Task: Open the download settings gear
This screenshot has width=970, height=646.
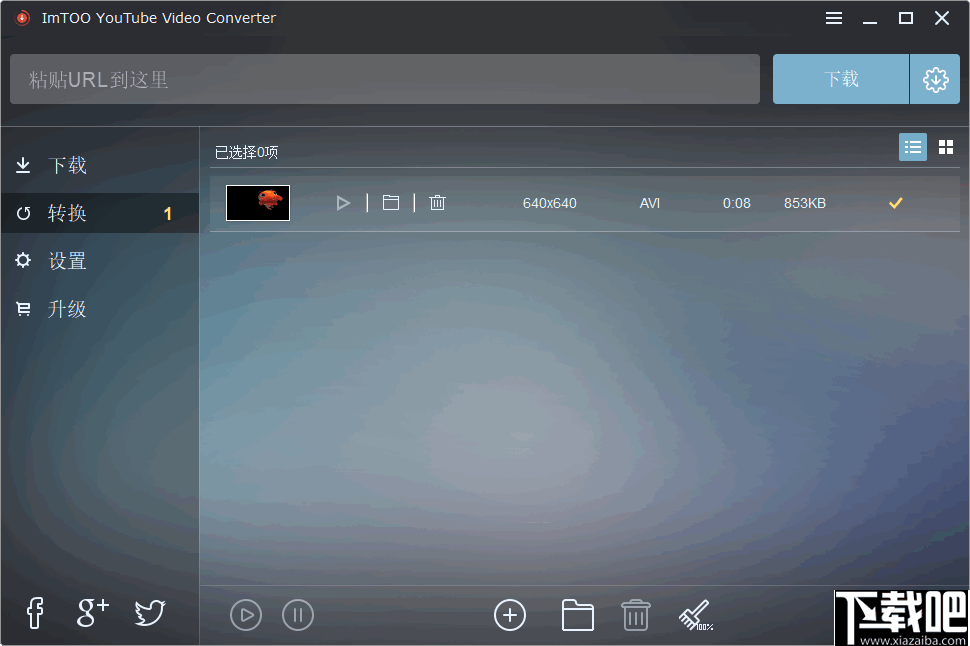Action: [935, 79]
